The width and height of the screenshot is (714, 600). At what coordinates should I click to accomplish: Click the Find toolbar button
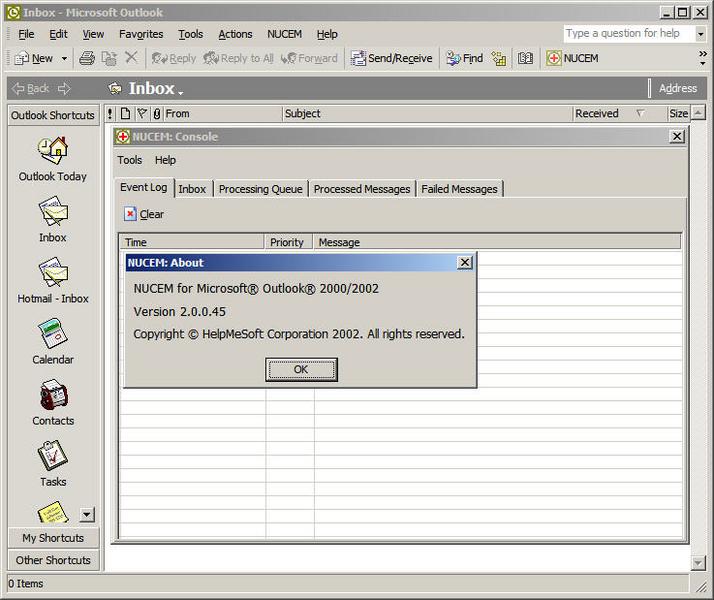464,58
